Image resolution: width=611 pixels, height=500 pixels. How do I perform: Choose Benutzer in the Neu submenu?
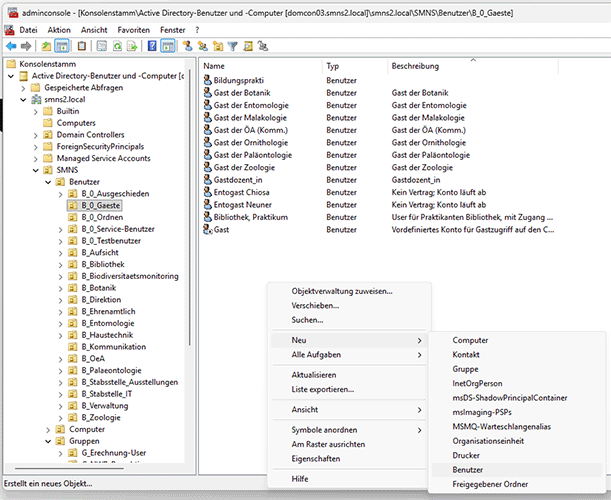pos(467,469)
